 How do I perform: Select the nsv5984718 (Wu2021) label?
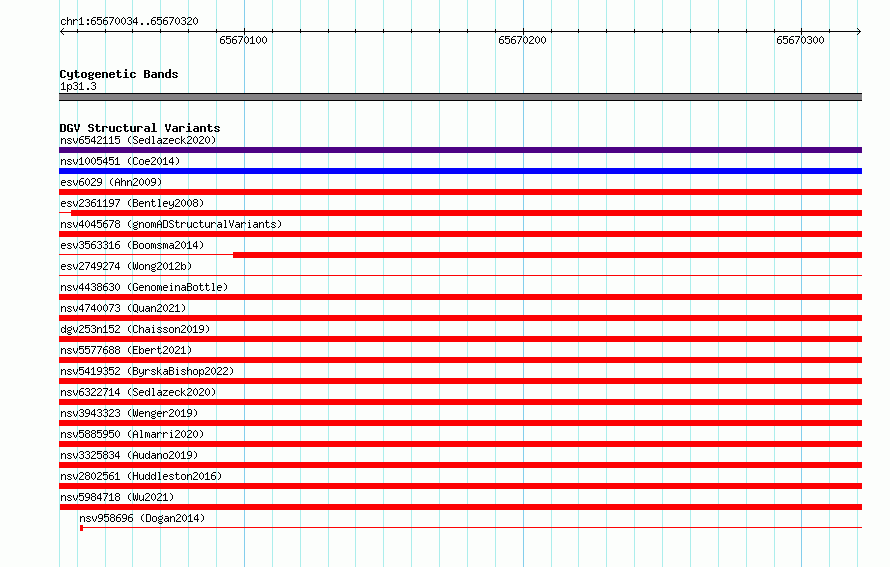[117, 497]
